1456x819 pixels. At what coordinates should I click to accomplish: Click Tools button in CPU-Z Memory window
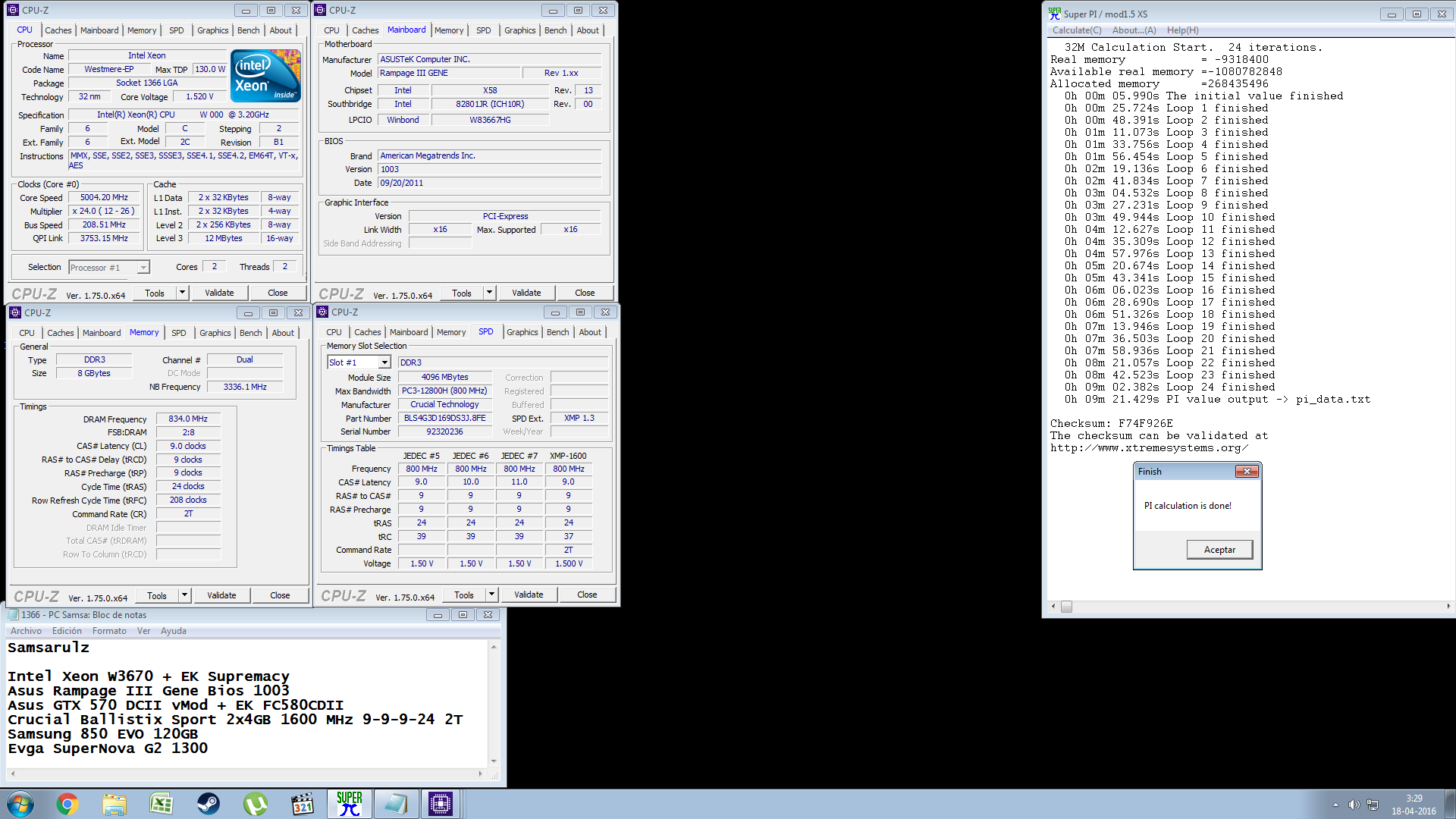pos(157,595)
